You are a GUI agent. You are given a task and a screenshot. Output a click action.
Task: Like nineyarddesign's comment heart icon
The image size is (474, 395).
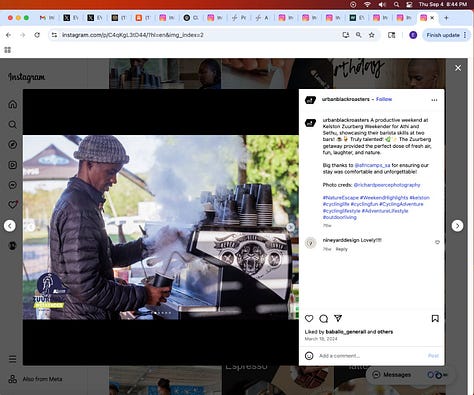point(437,242)
